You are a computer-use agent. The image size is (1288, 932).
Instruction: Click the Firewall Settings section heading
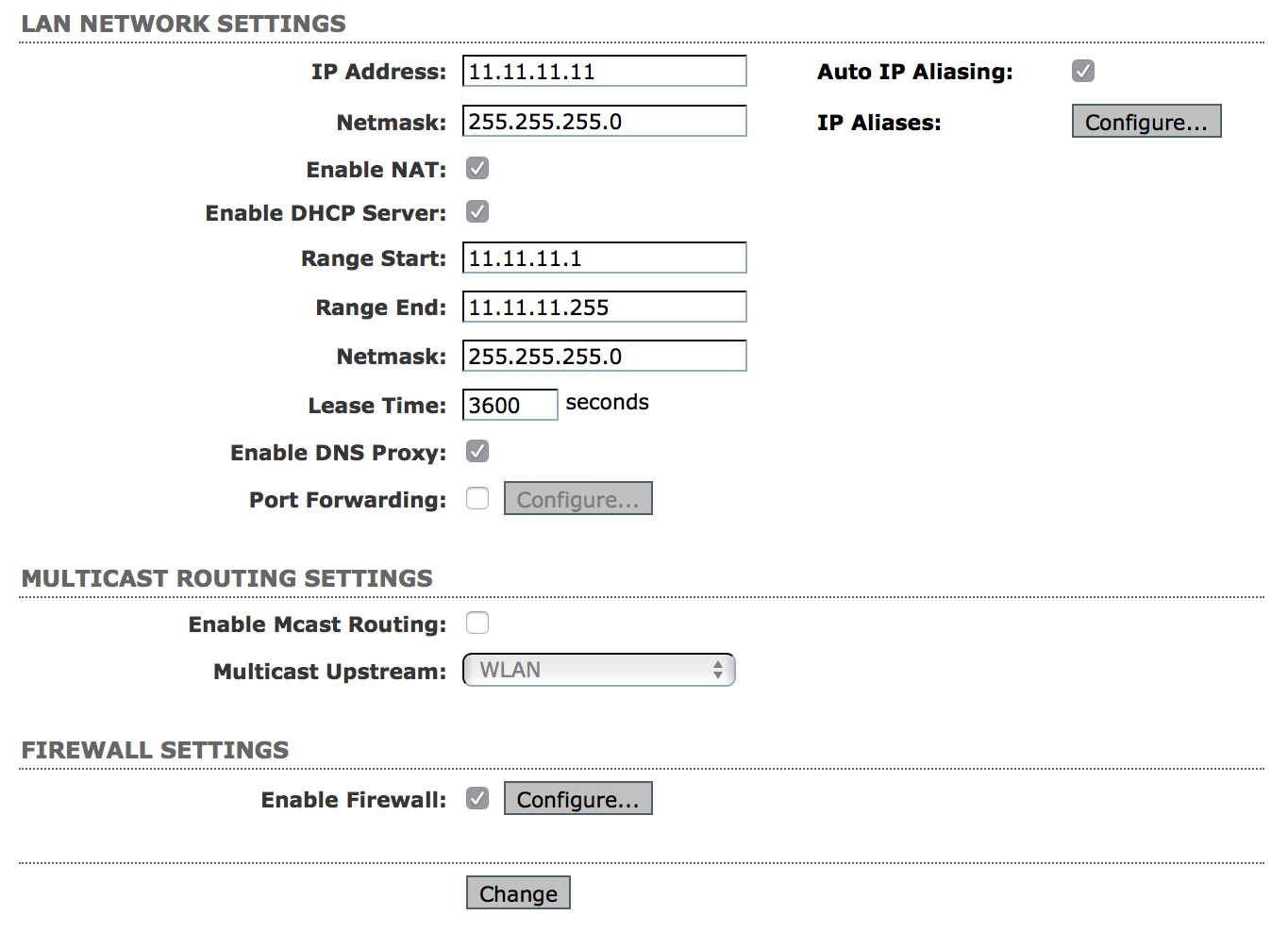pyautogui.click(x=156, y=750)
